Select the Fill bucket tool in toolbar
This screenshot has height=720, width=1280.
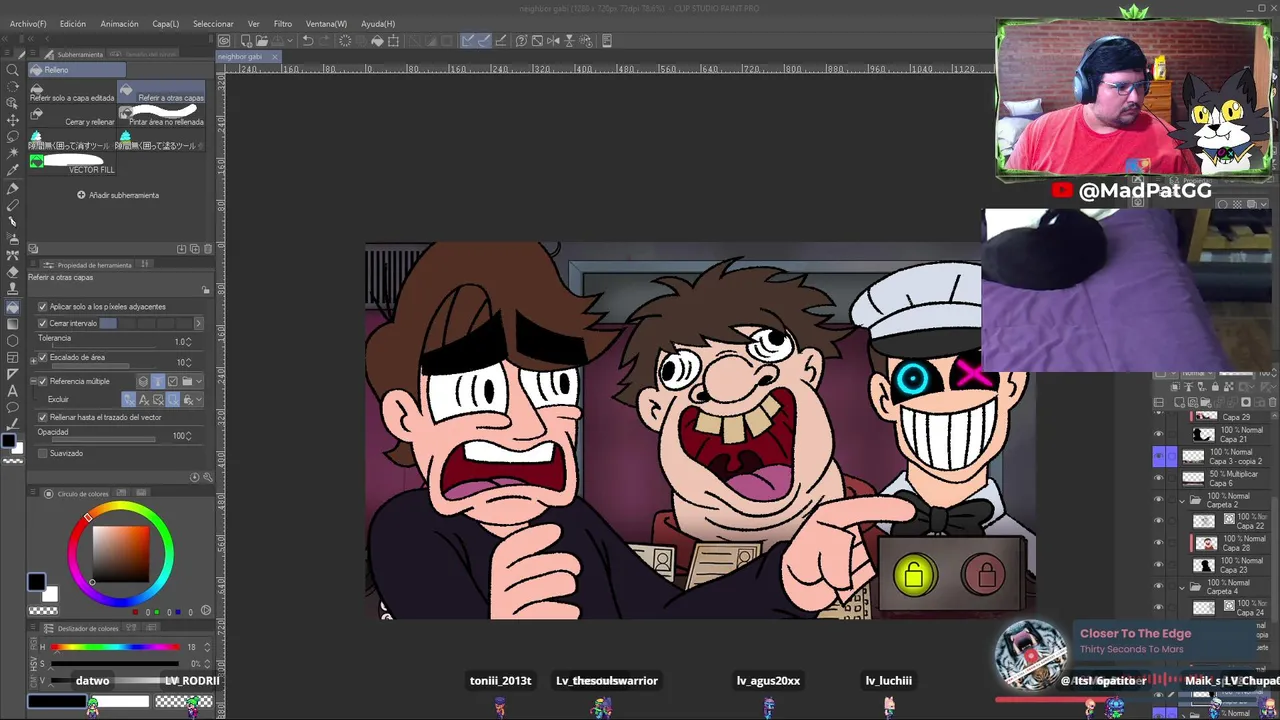tap(13, 307)
